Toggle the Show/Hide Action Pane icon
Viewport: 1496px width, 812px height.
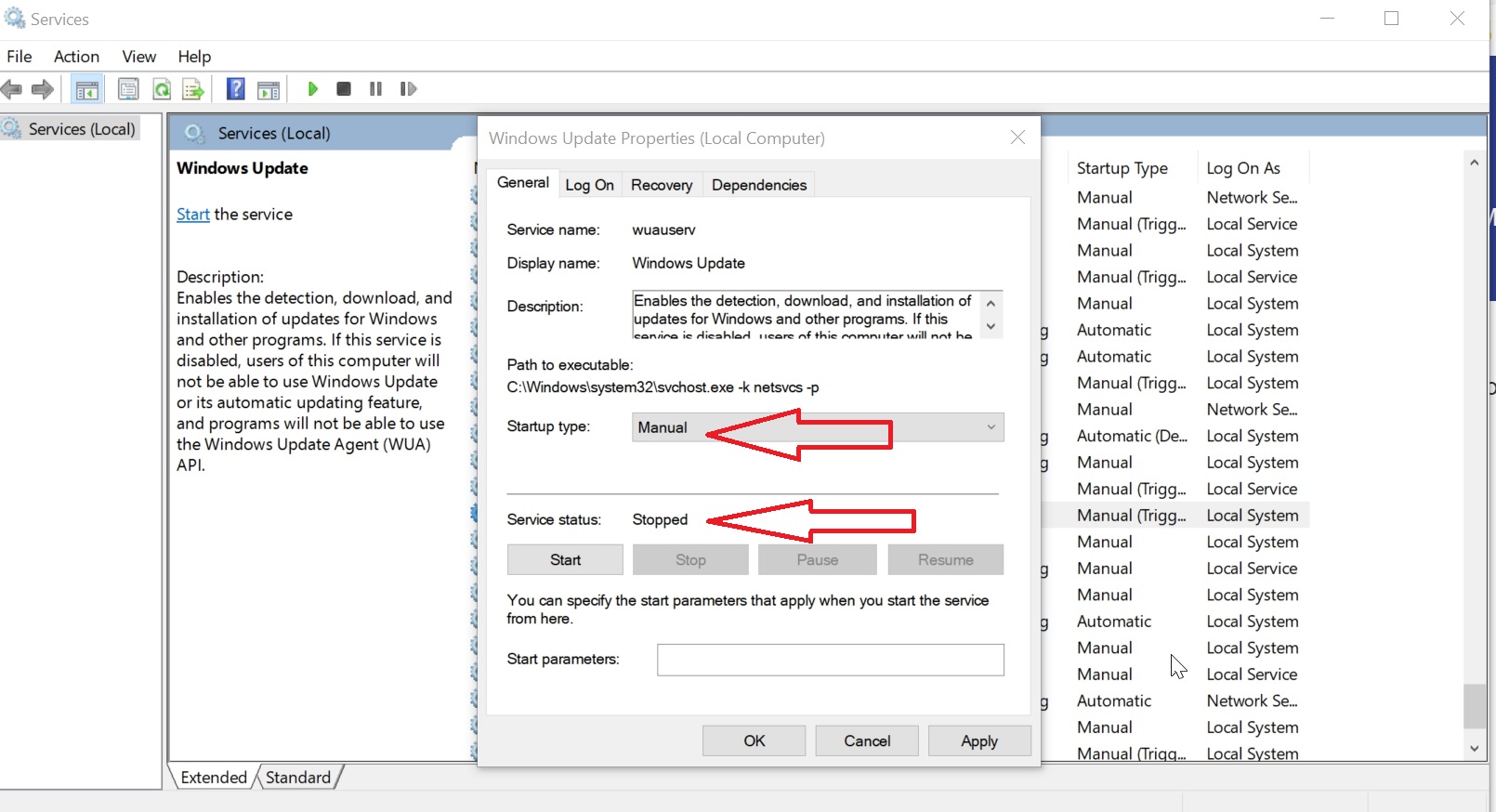(269, 89)
